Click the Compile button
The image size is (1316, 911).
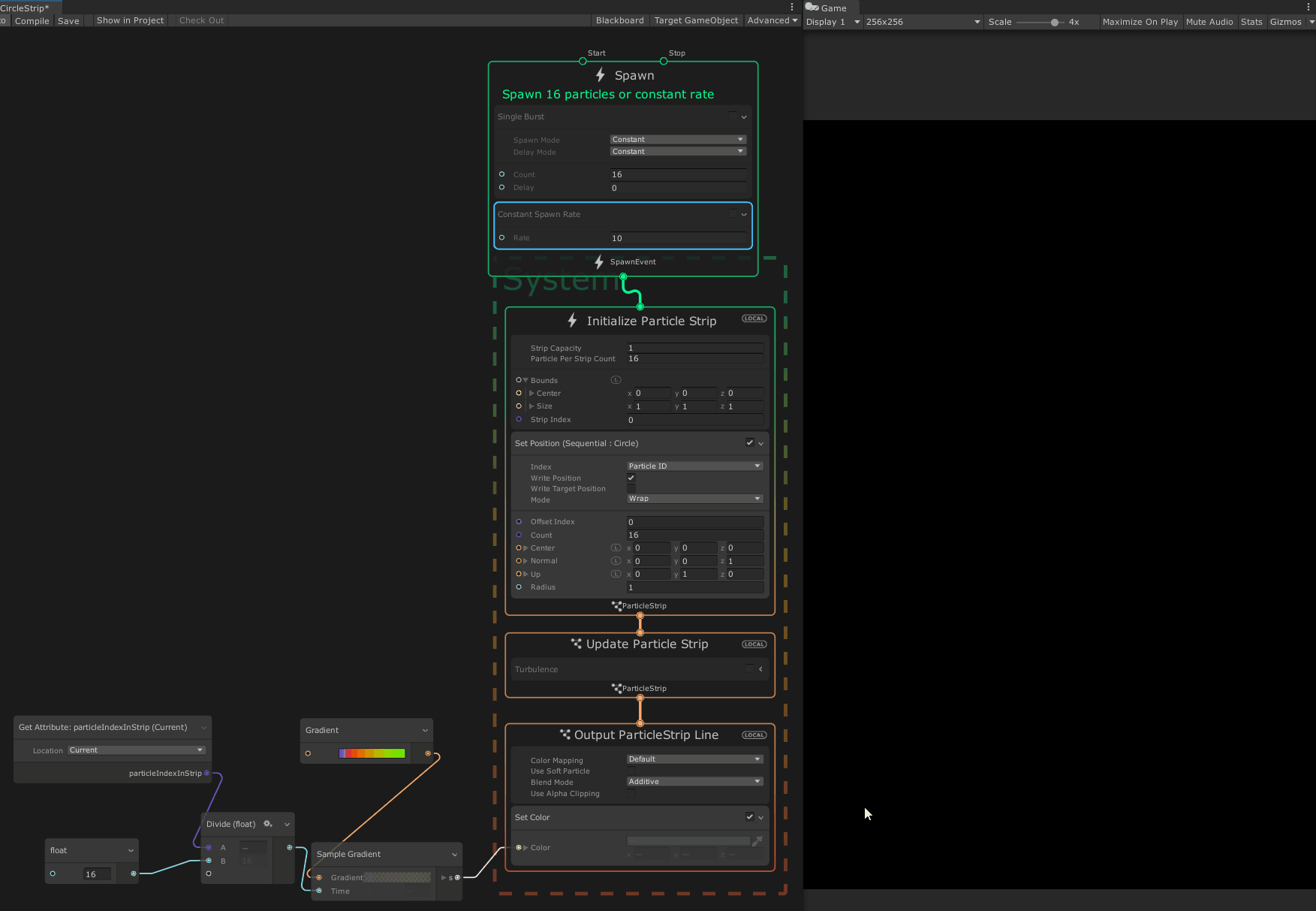(x=32, y=20)
